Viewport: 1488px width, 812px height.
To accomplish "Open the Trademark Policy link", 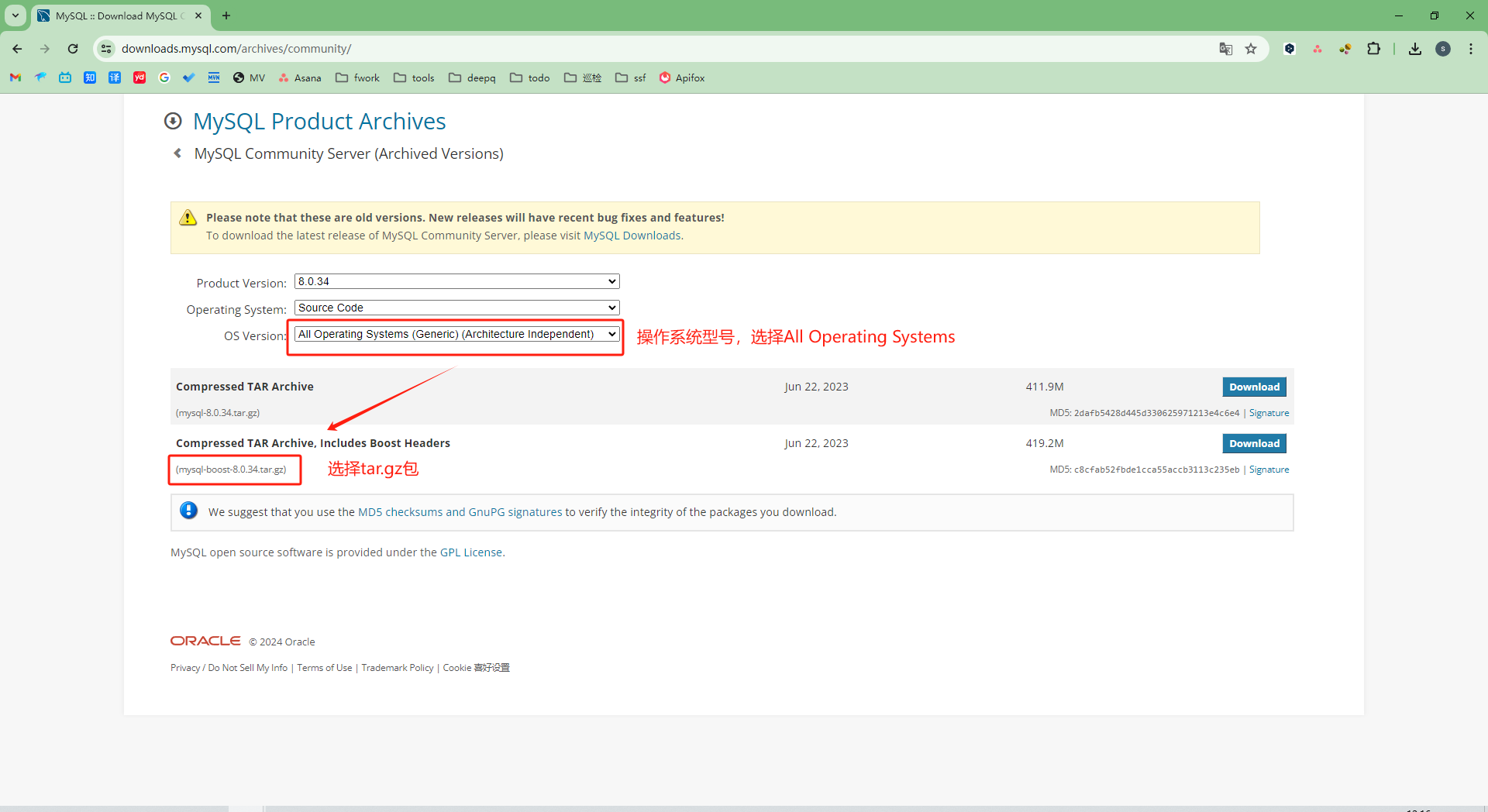I will [x=397, y=668].
